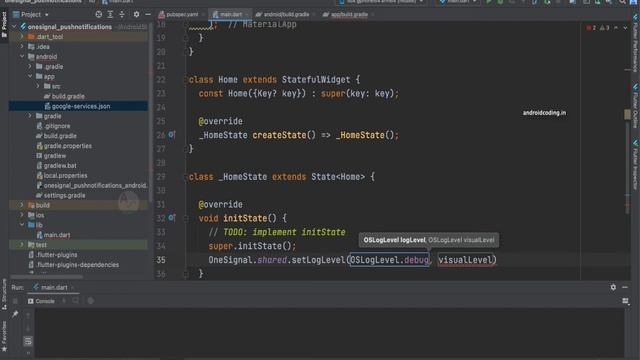Collapse the android folder

(x=22, y=57)
